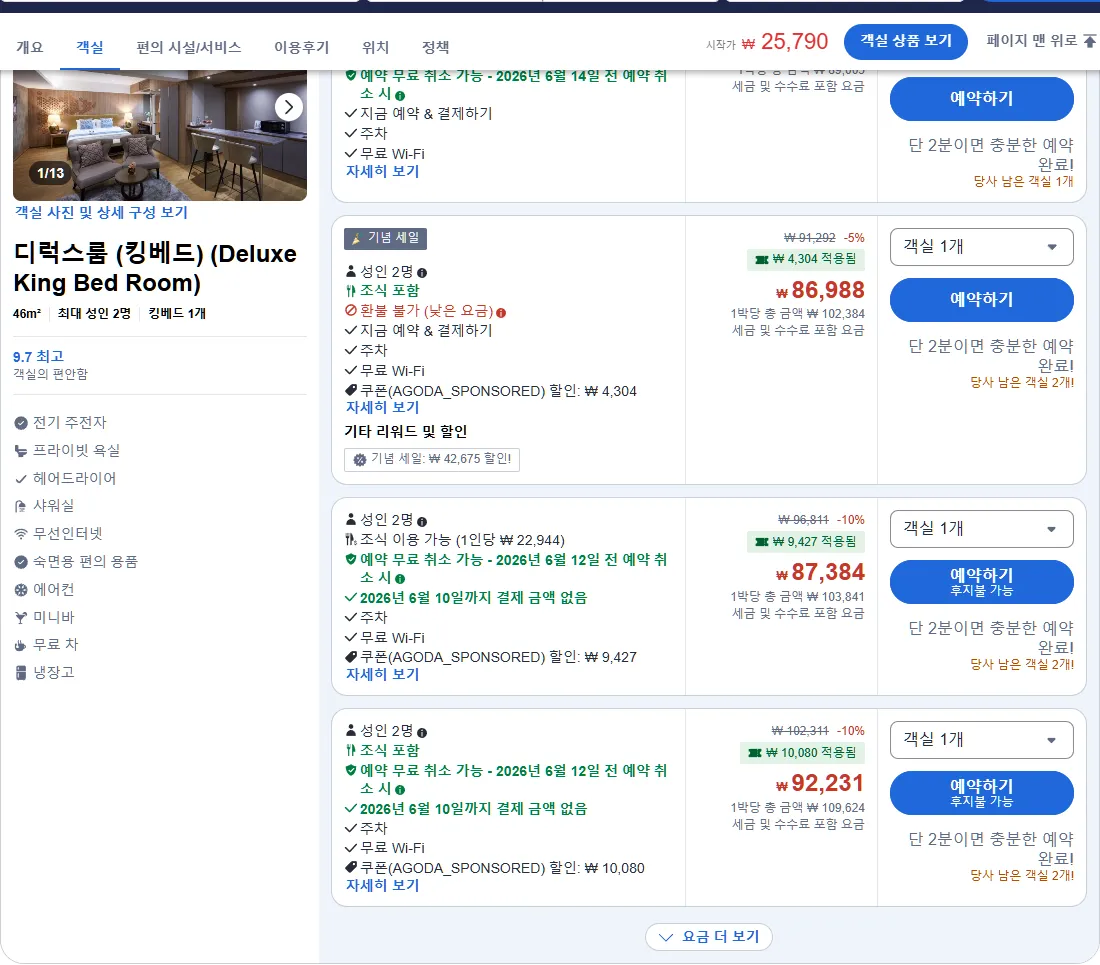Click the 객실 상품 보기 button
1100x965 pixels.
pos(906,41)
